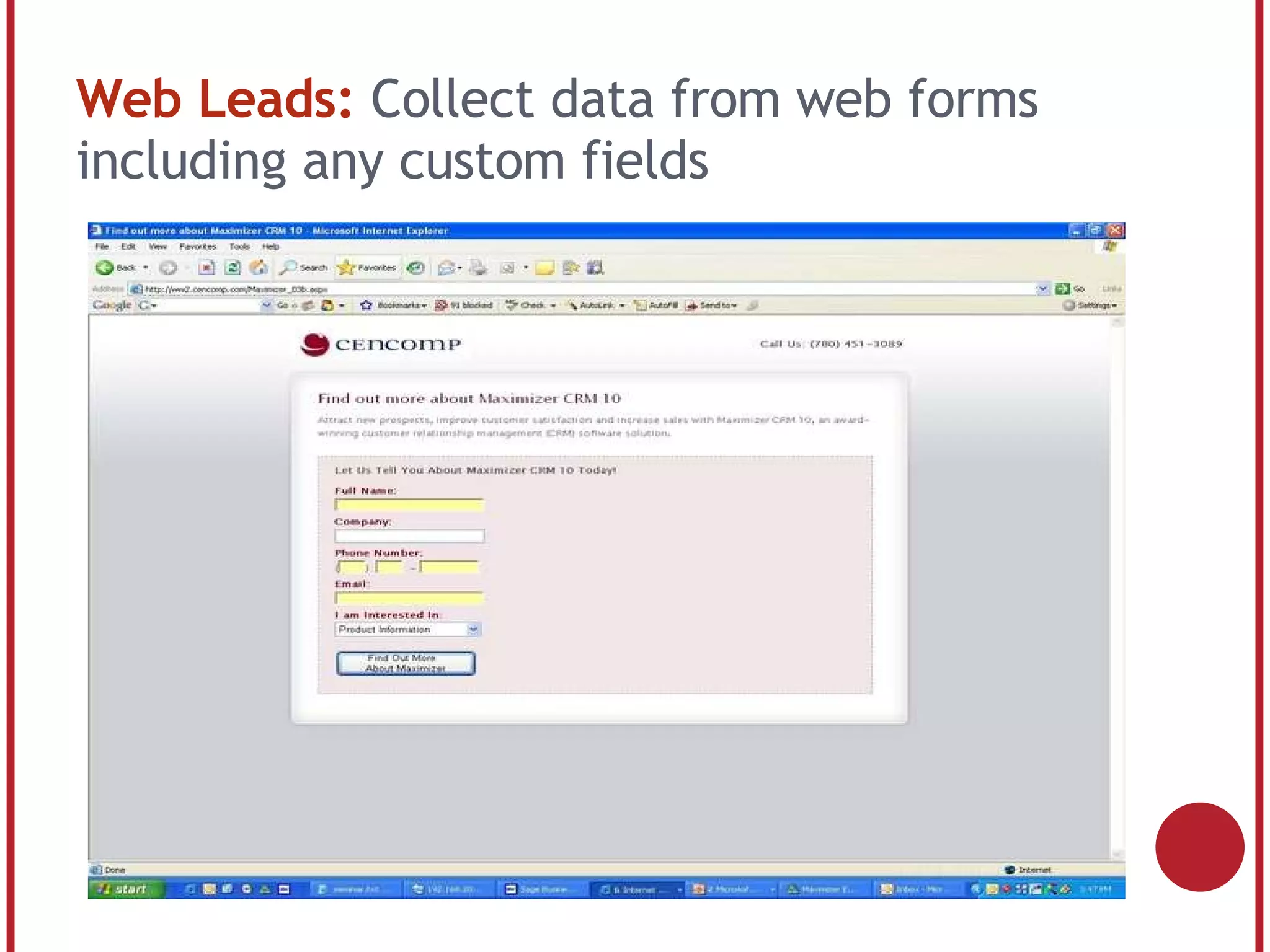The height and width of the screenshot is (952, 1270).
Task: Open the Internet Explorer group in taskbar
Action: (638, 889)
